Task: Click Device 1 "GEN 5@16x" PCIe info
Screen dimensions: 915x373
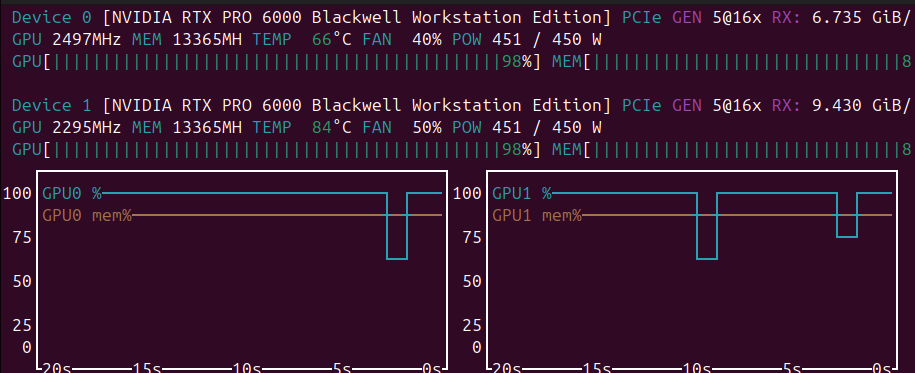Action: pos(717,106)
